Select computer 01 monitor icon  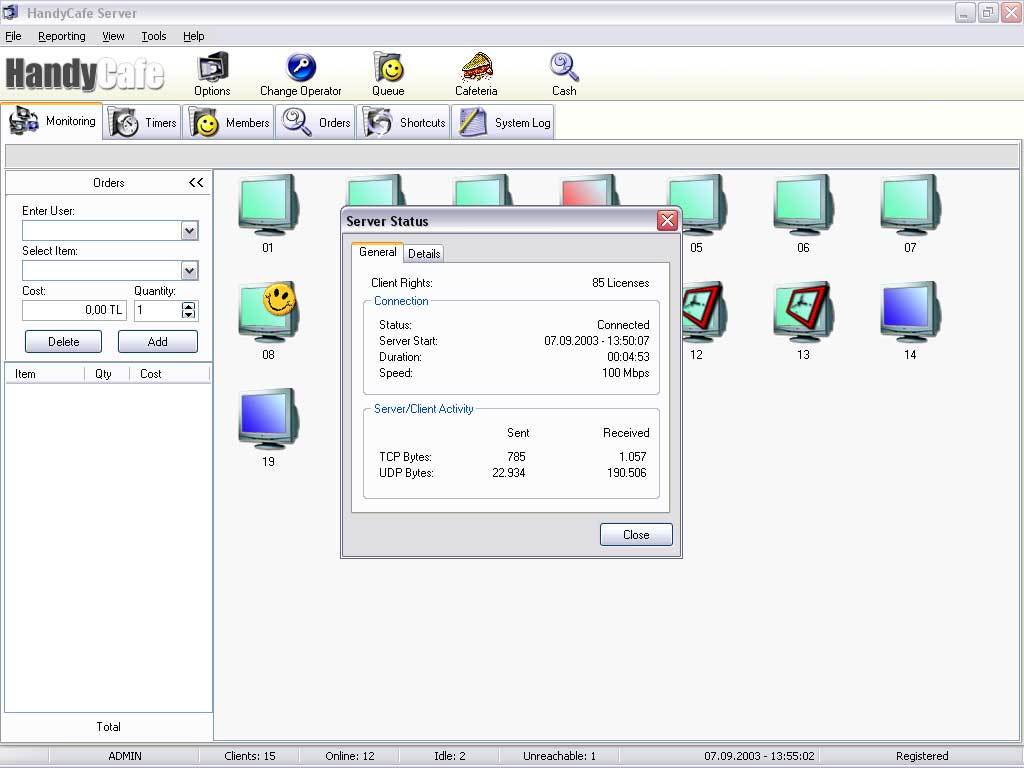click(268, 204)
